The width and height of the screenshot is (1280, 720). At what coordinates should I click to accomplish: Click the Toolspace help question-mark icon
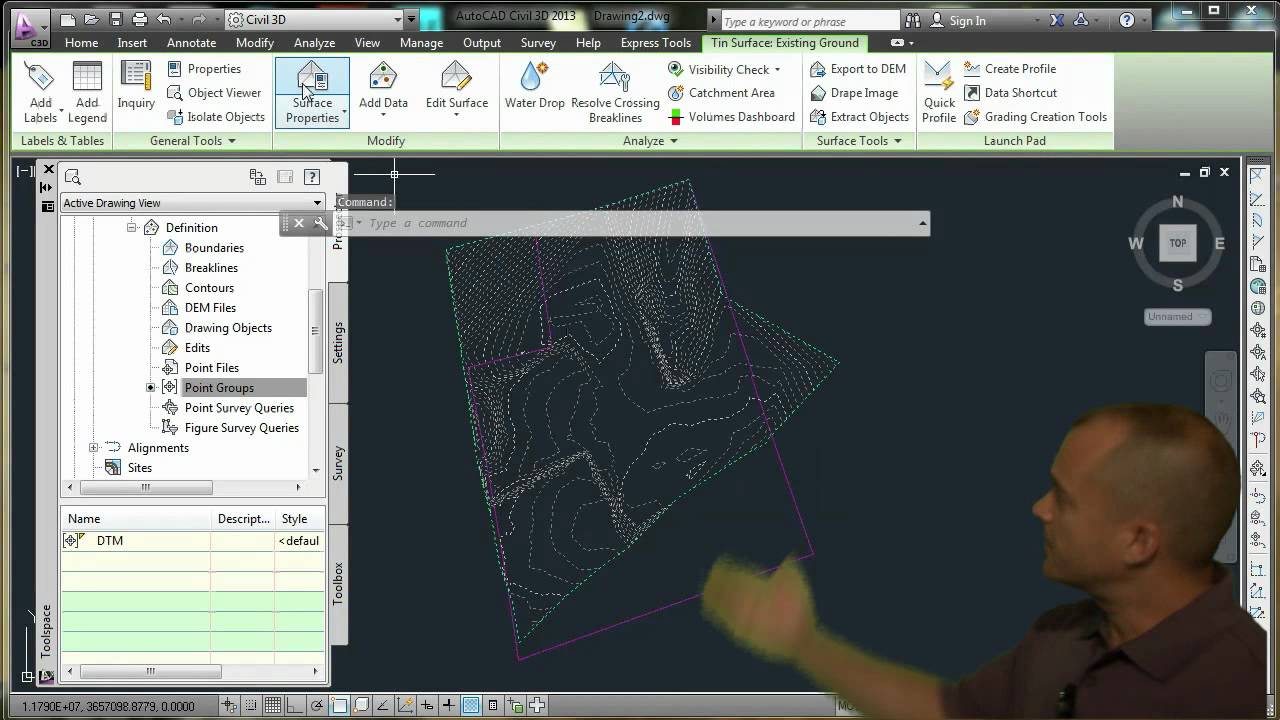(x=311, y=177)
